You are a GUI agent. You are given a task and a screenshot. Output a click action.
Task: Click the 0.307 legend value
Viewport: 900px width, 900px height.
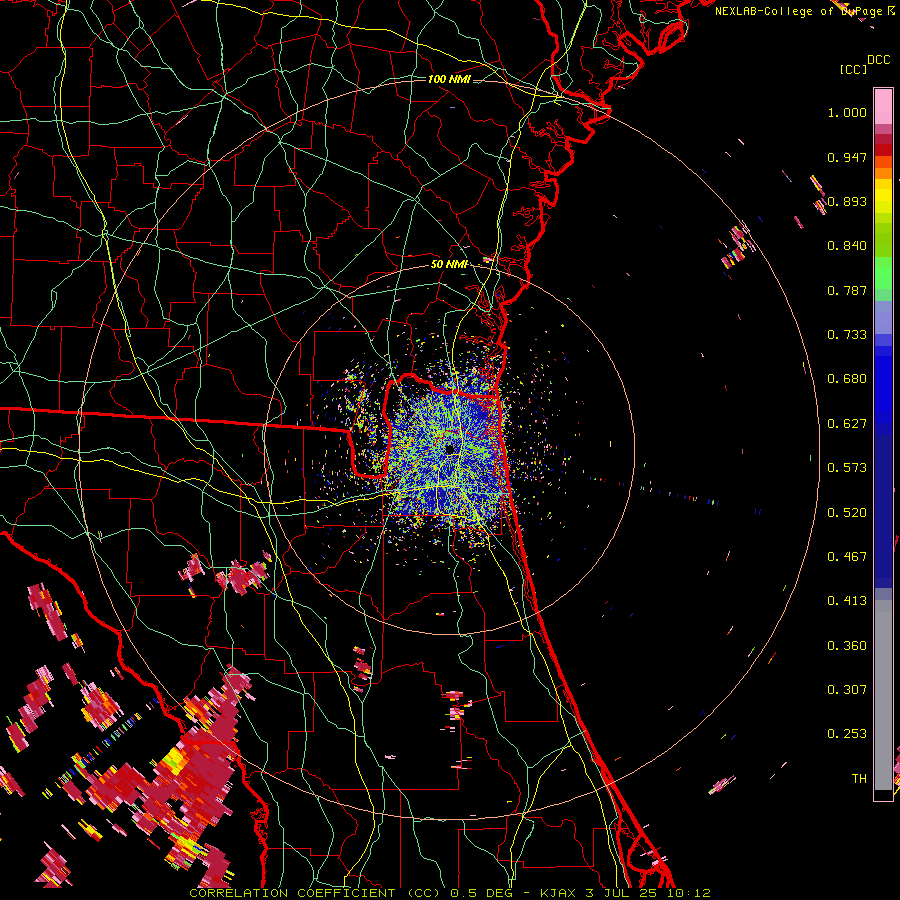(x=847, y=690)
